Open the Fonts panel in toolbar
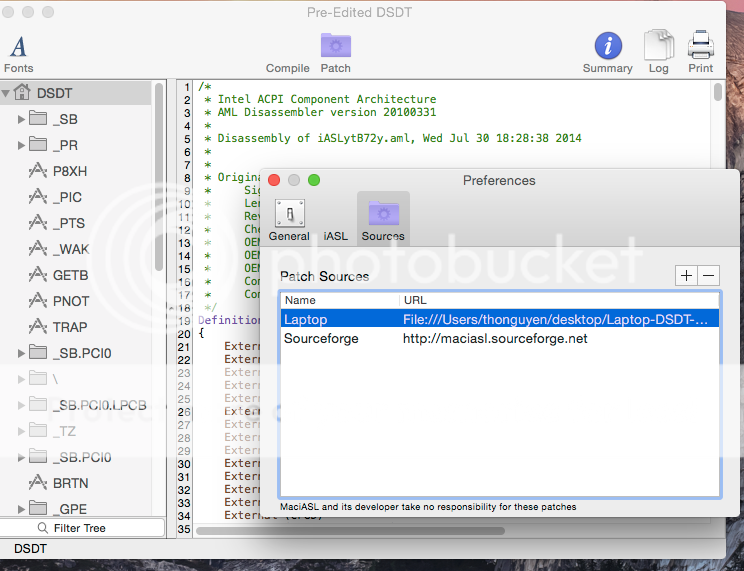 pos(18,50)
